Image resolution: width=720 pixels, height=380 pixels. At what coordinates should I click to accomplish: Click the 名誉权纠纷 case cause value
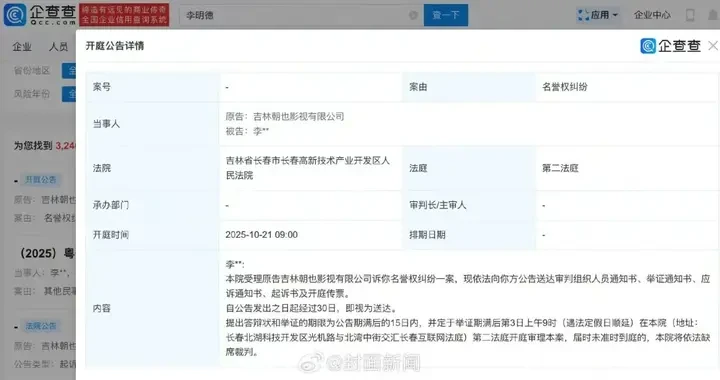pyautogui.click(x=565, y=87)
